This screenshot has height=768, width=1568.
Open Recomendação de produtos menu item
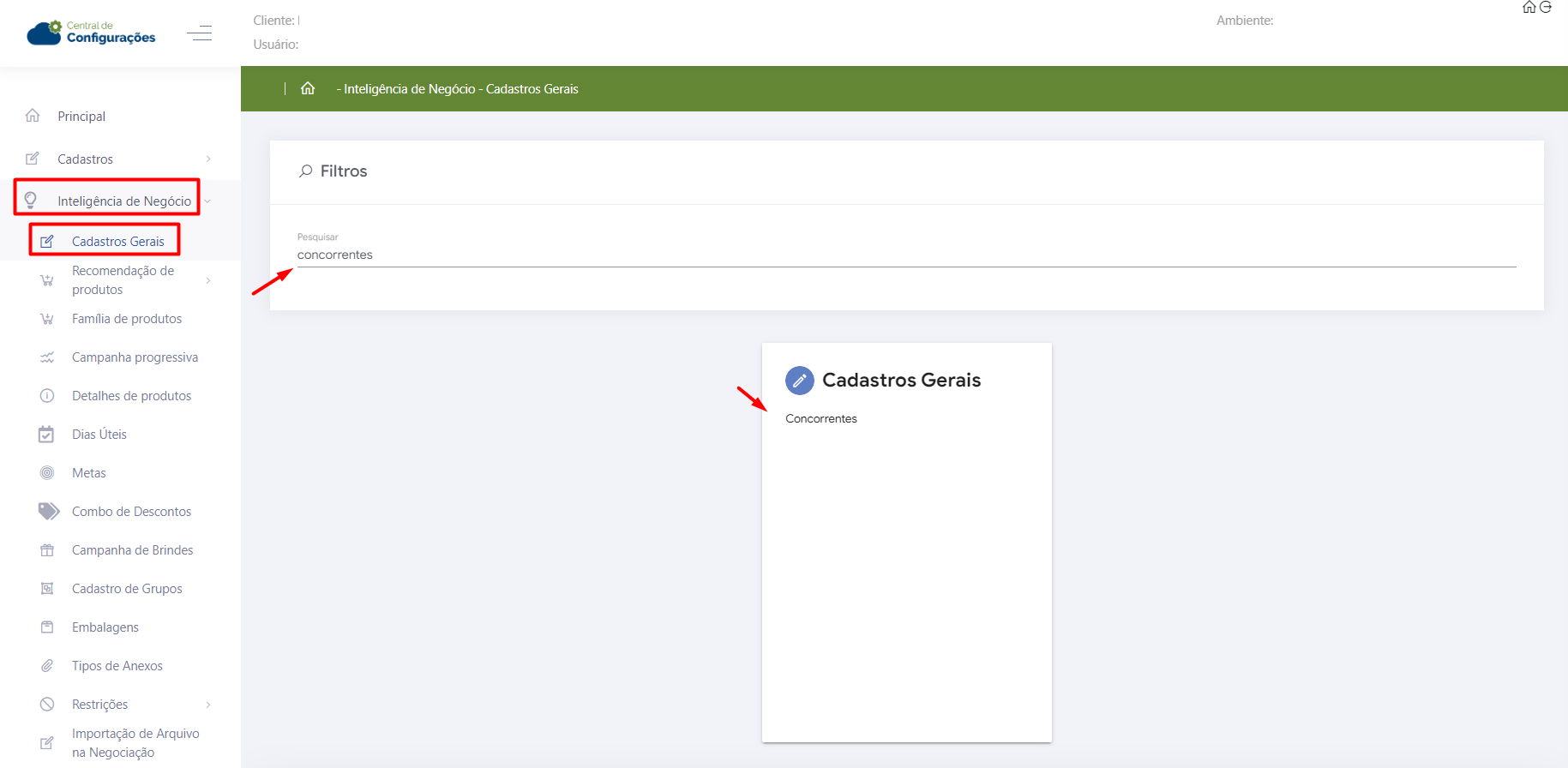coord(123,280)
